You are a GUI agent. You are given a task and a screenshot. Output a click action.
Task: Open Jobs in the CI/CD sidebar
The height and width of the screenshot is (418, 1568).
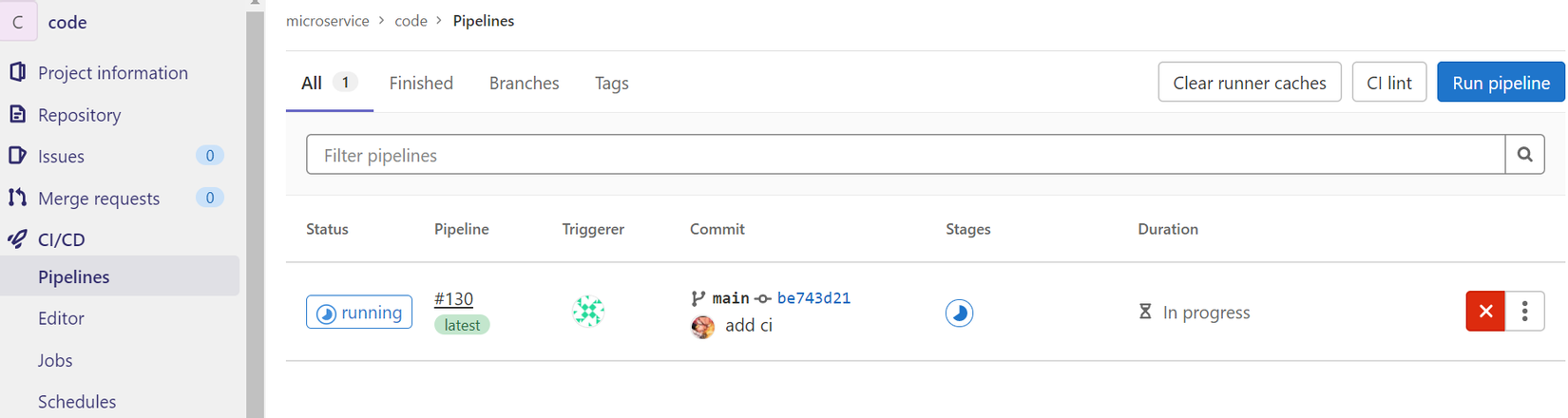(x=55, y=360)
